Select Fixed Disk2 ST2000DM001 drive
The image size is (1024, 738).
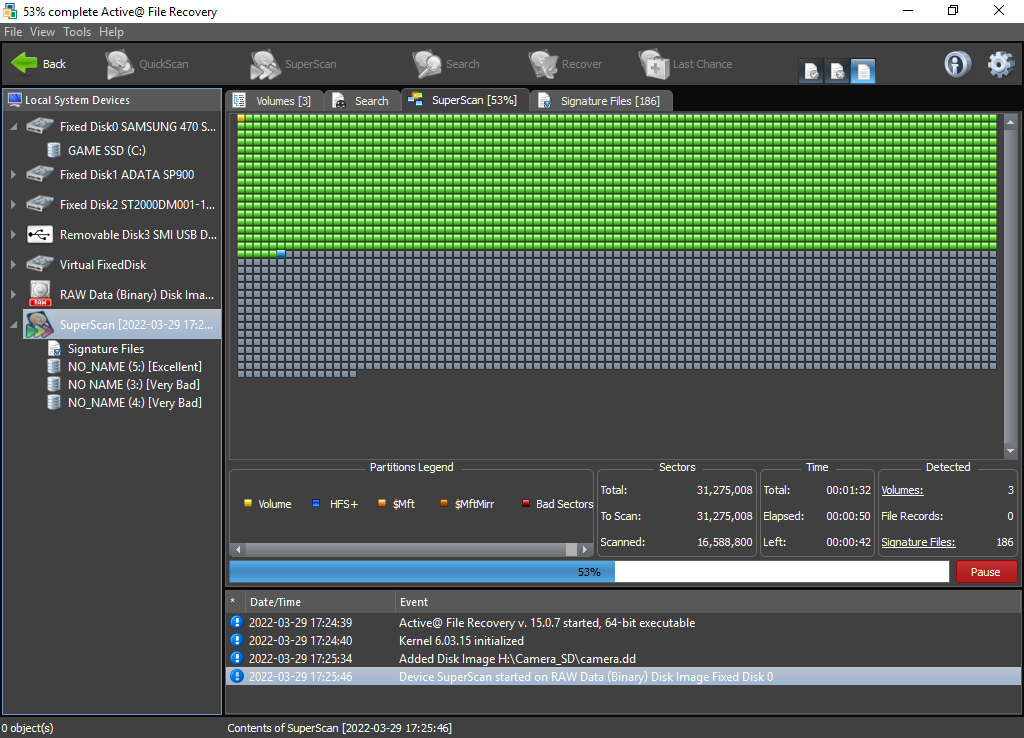click(x=121, y=204)
